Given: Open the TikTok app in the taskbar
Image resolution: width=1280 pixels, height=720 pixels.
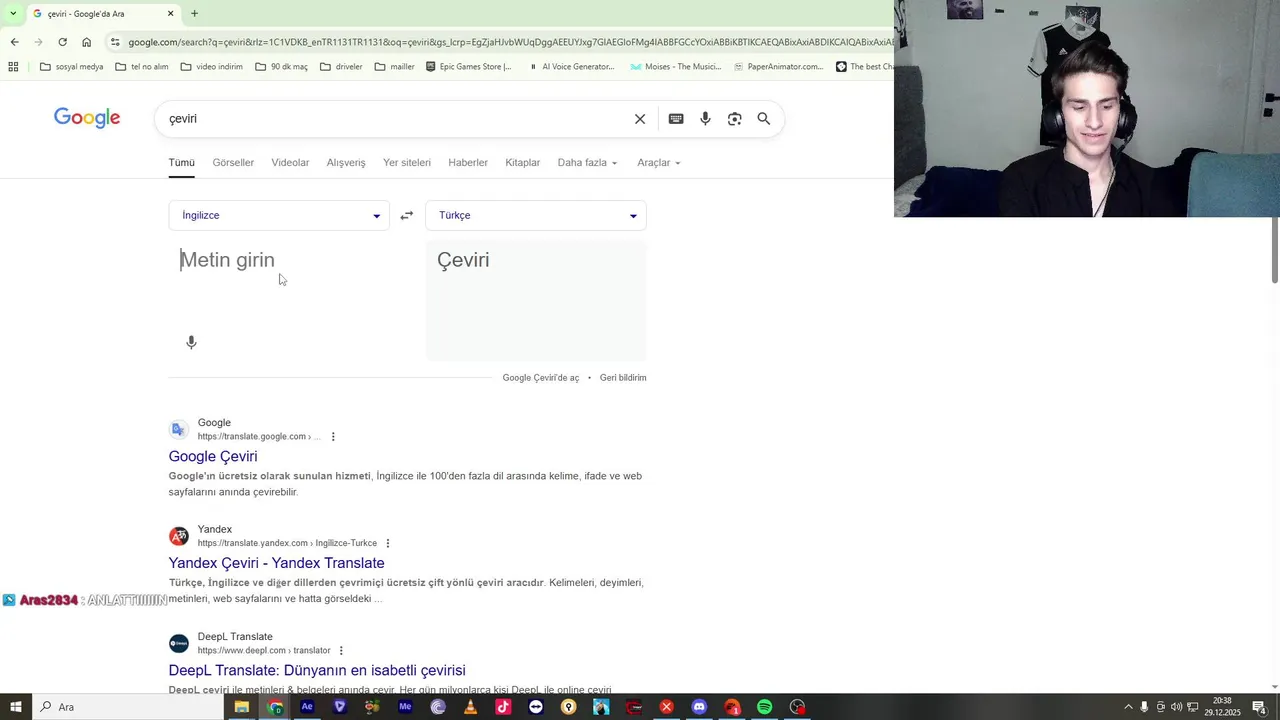Looking at the screenshot, I should (503, 707).
